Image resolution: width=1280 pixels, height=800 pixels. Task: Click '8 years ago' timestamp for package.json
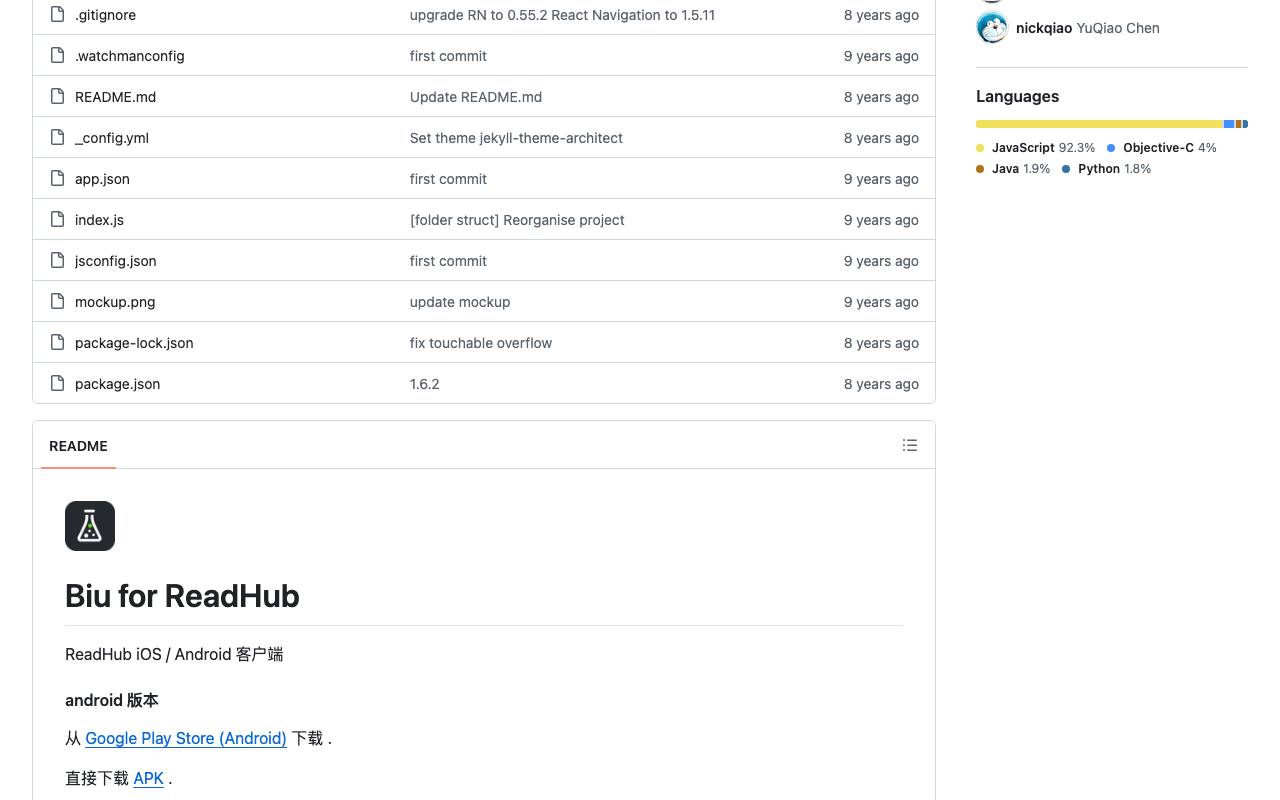pos(881,384)
